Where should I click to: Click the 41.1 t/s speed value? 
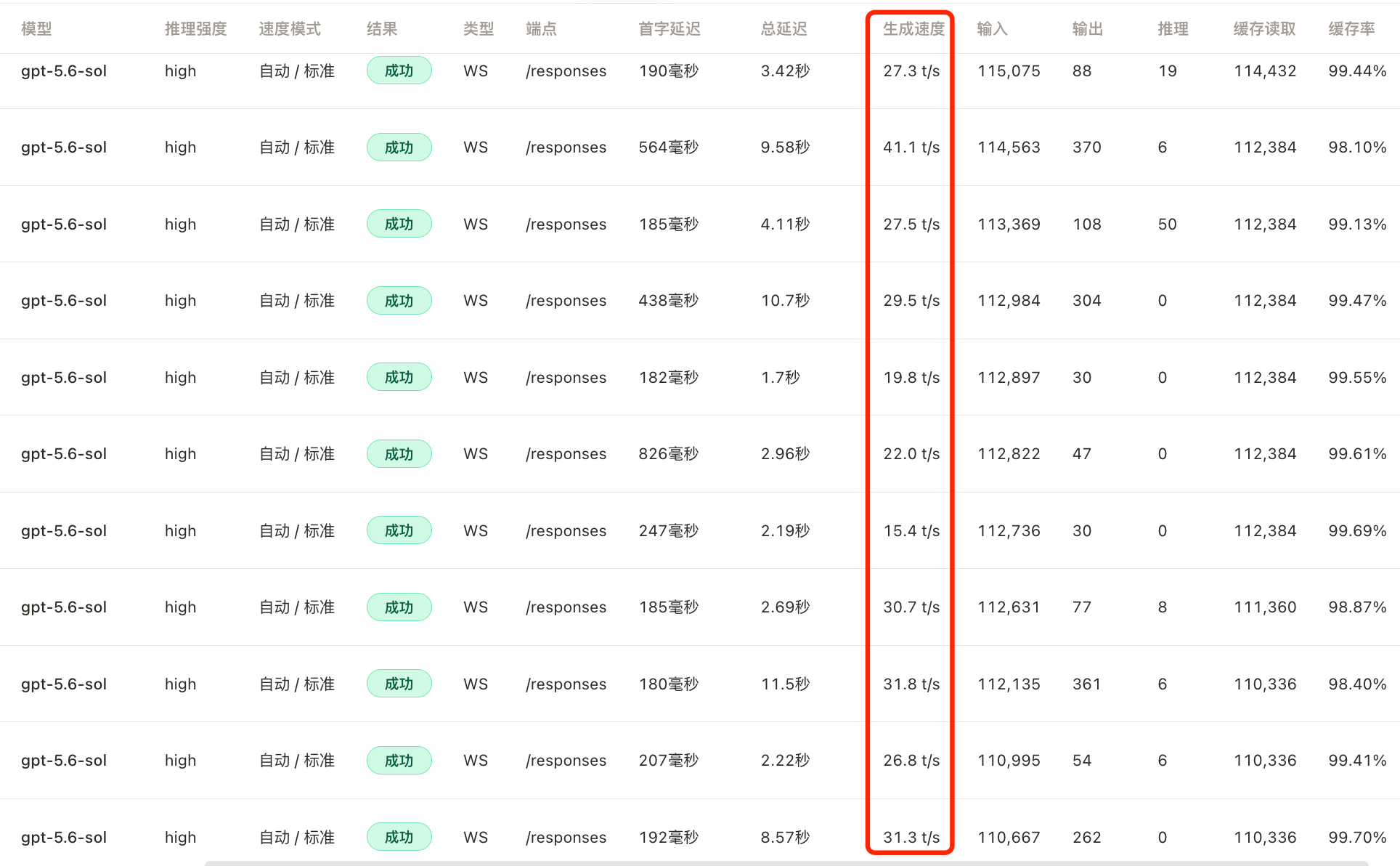click(x=911, y=147)
